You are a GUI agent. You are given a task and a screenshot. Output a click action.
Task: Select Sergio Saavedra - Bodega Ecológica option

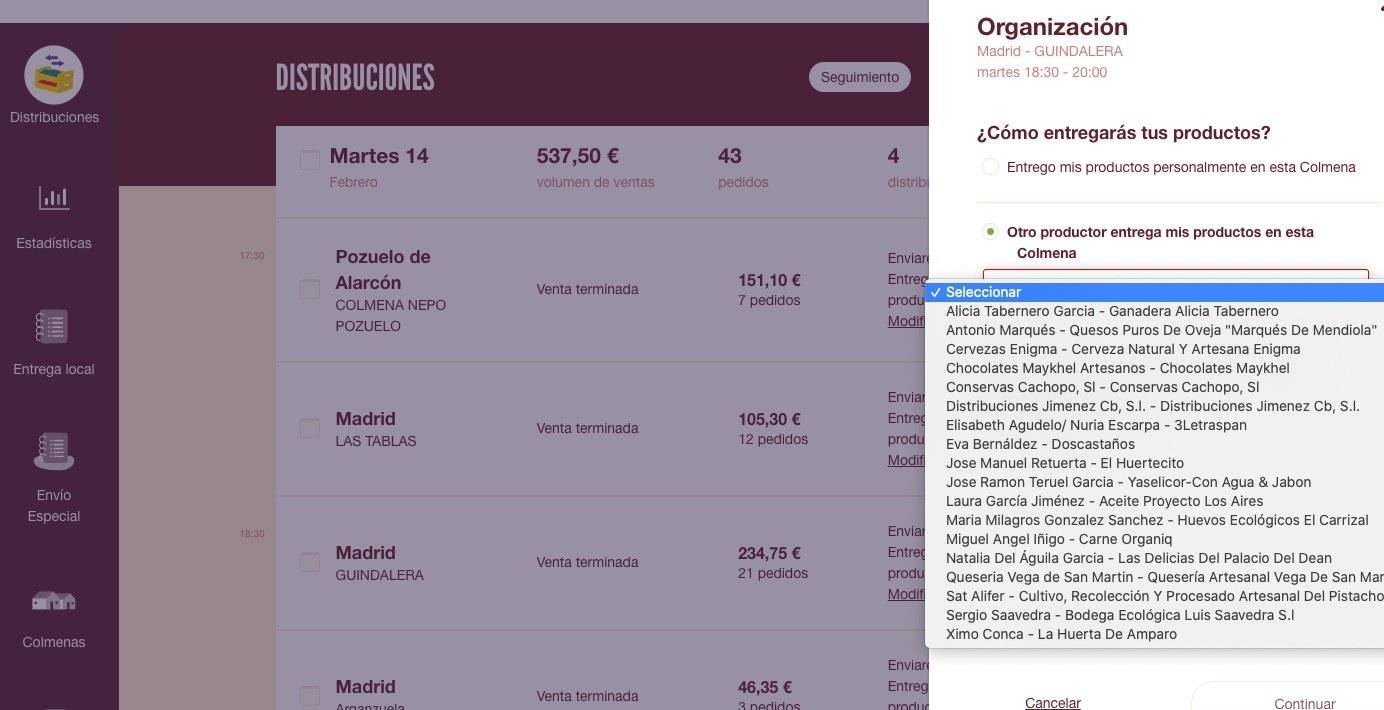[x=1155, y=615]
